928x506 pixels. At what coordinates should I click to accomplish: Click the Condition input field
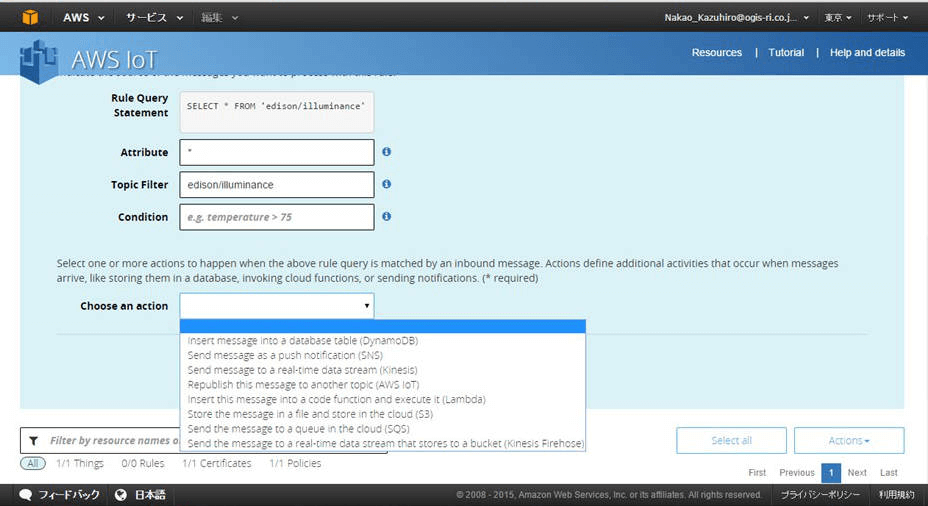[x=277, y=217]
